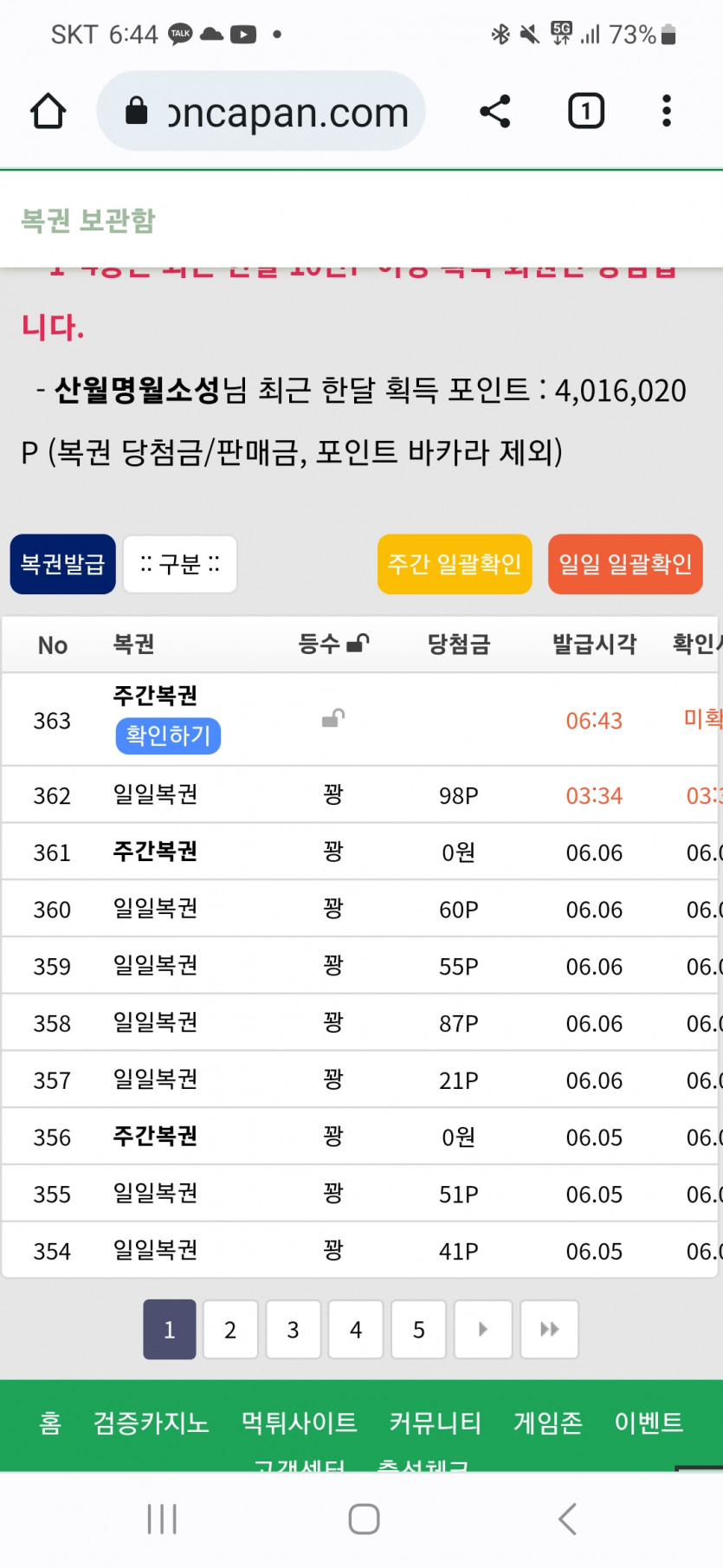Tap Android recent apps button
The height and width of the screenshot is (1568, 723).
162,1519
